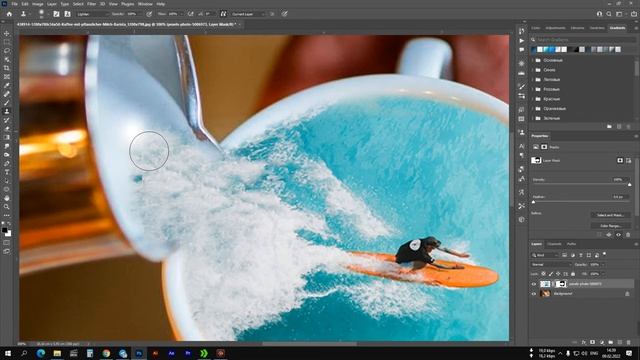Click the Search Gradients field
The height and width of the screenshot is (360, 640).
click(582, 40)
